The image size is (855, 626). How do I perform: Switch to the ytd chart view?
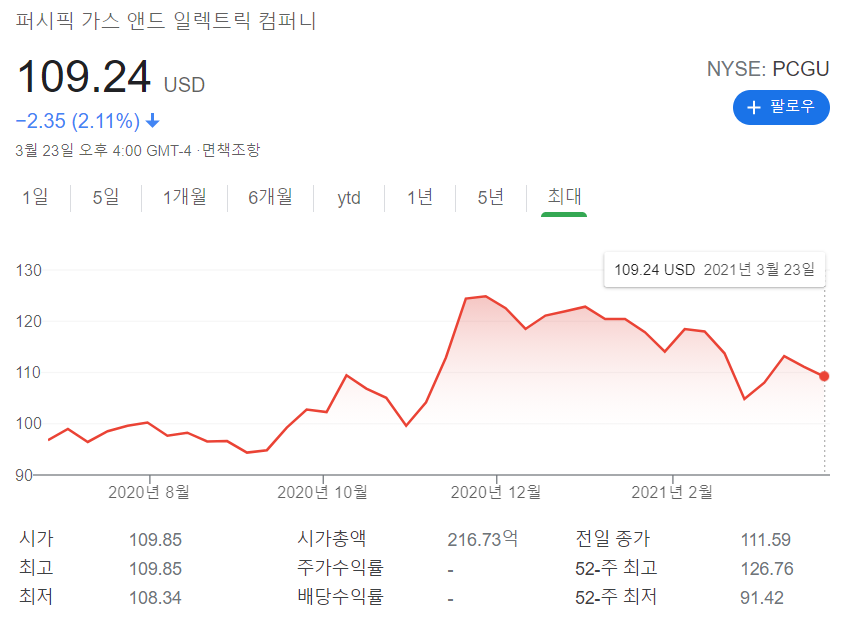coord(347,197)
